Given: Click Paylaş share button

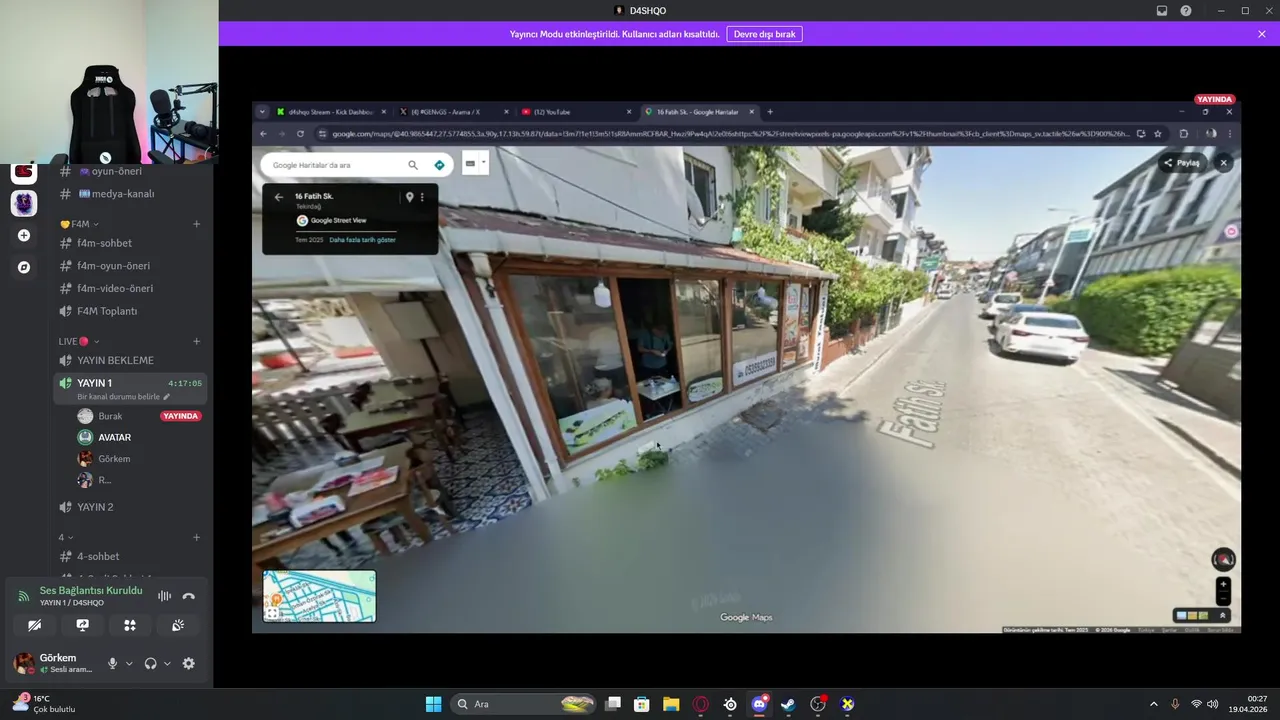Looking at the screenshot, I should pos(1182,163).
